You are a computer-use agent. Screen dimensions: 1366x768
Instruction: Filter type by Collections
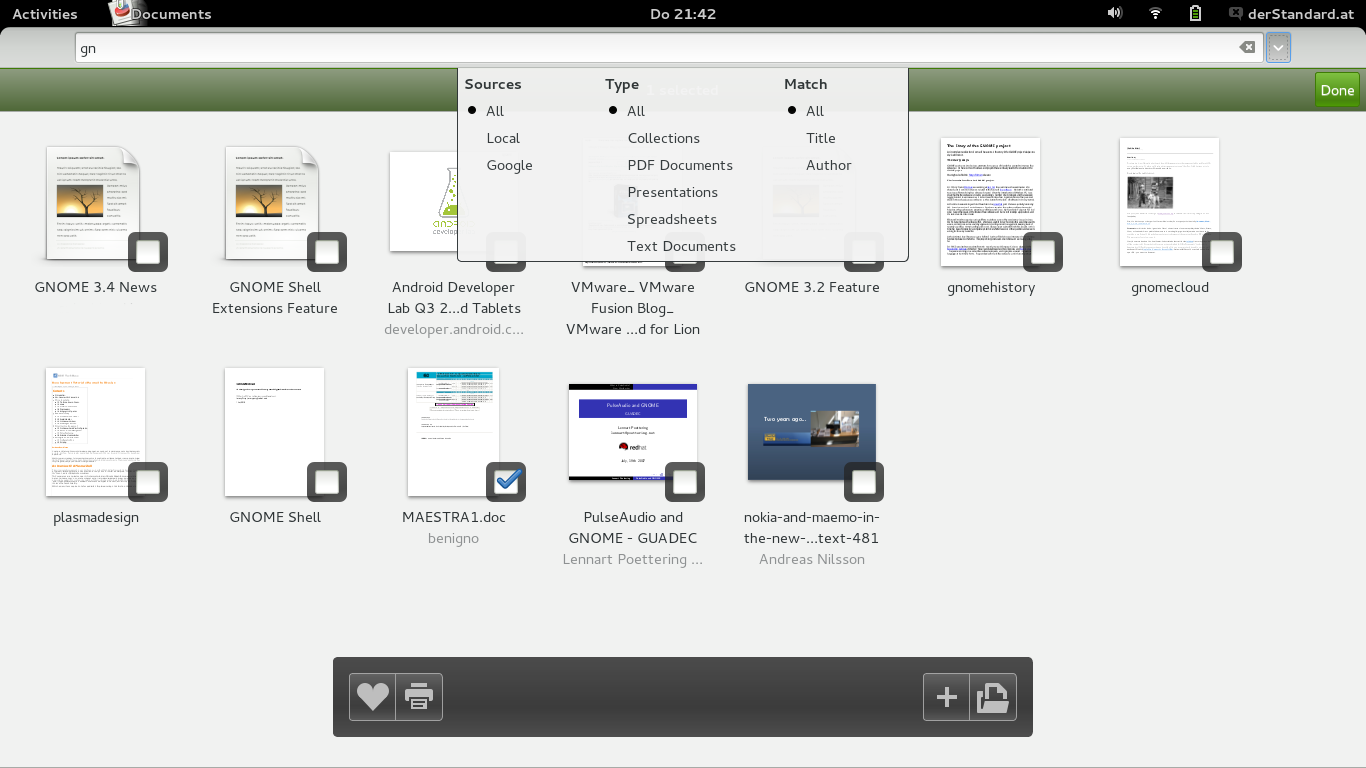coord(663,138)
